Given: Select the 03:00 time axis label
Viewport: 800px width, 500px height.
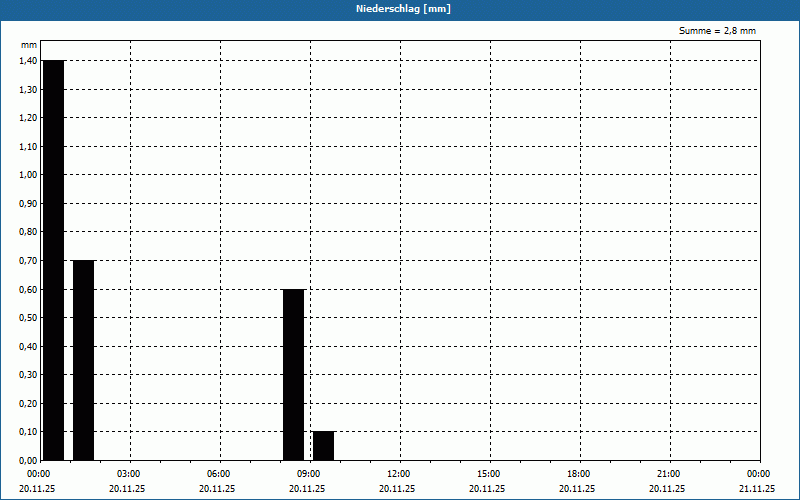Looking at the screenshot, I should 128,474.
